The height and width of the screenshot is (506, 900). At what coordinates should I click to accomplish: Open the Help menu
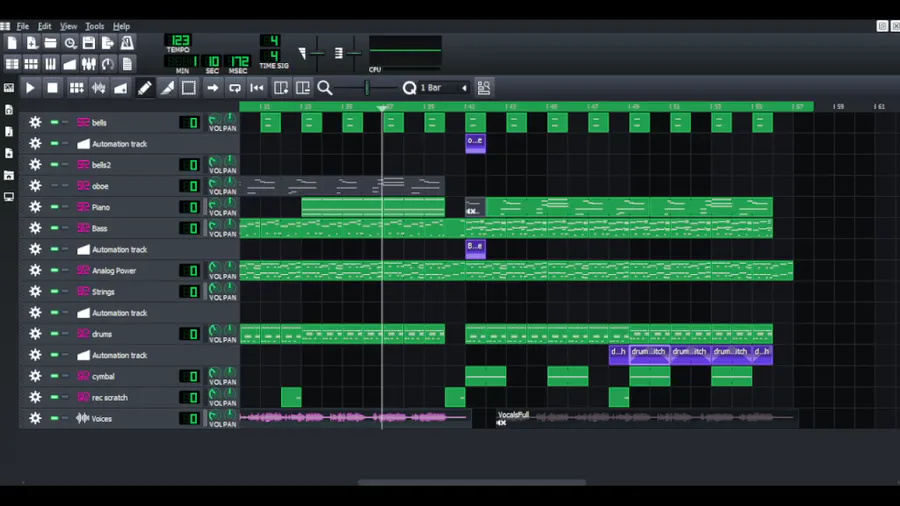click(121, 26)
